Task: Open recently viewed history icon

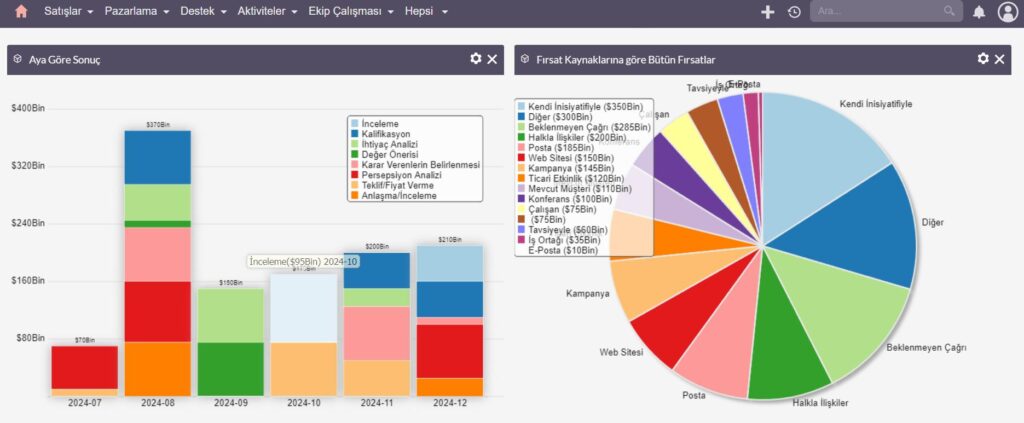Action: (x=794, y=12)
